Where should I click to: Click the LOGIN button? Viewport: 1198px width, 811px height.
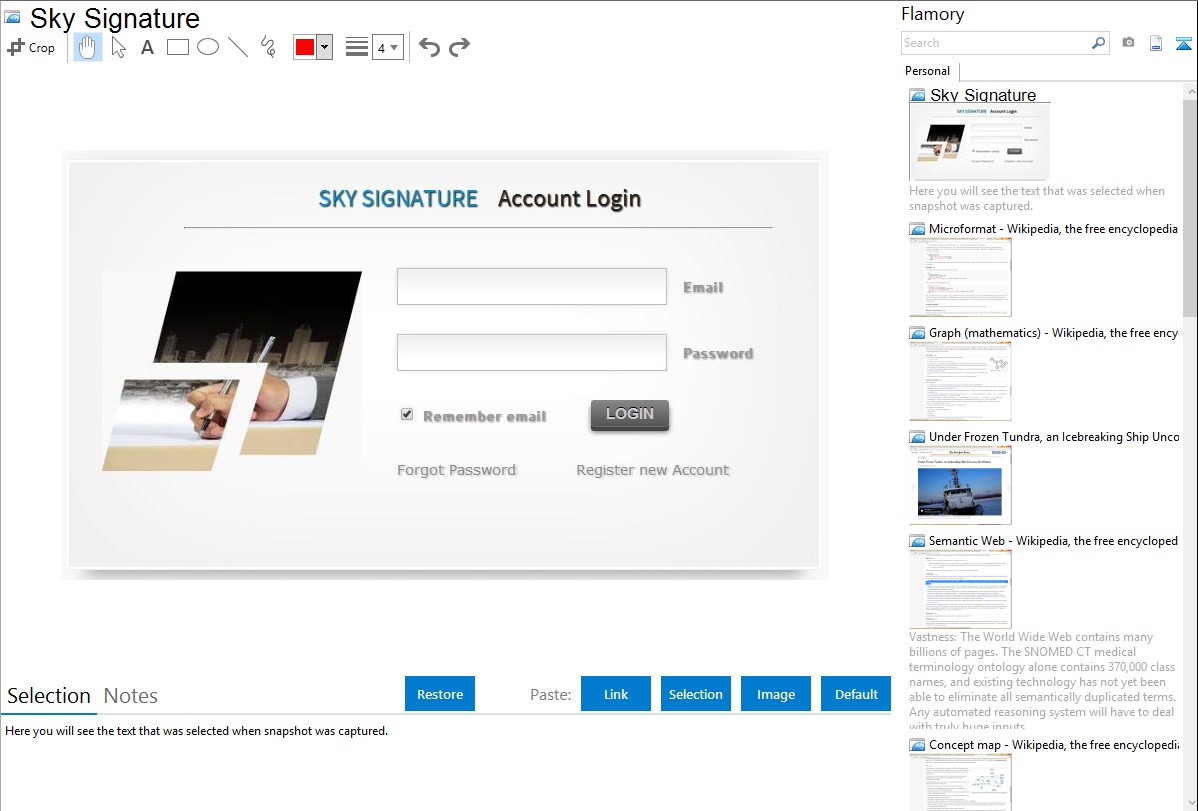[630, 414]
